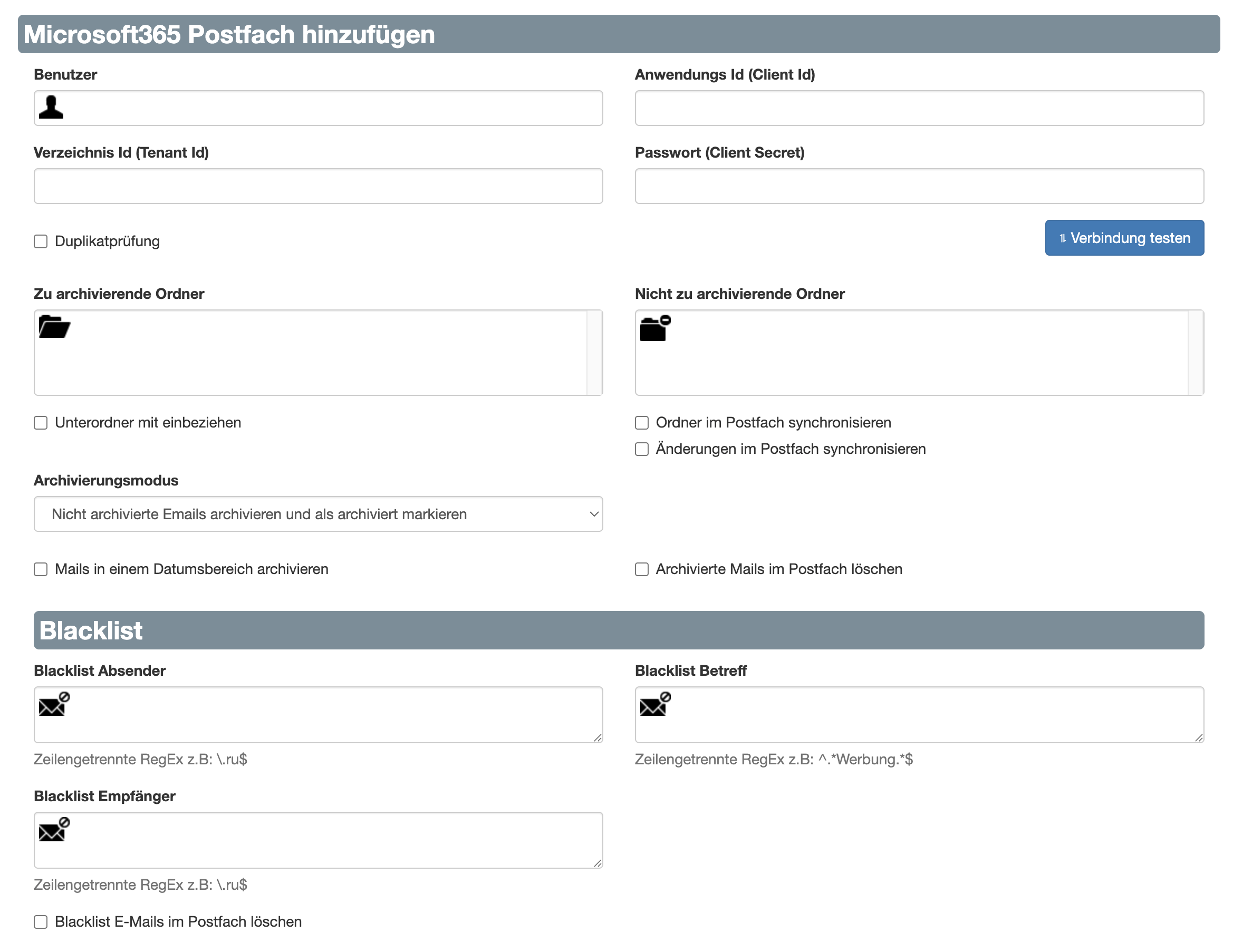The image size is (1233, 952).
Task: Tick Unterordner mit einbeziehen
Action: coord(41,423)
